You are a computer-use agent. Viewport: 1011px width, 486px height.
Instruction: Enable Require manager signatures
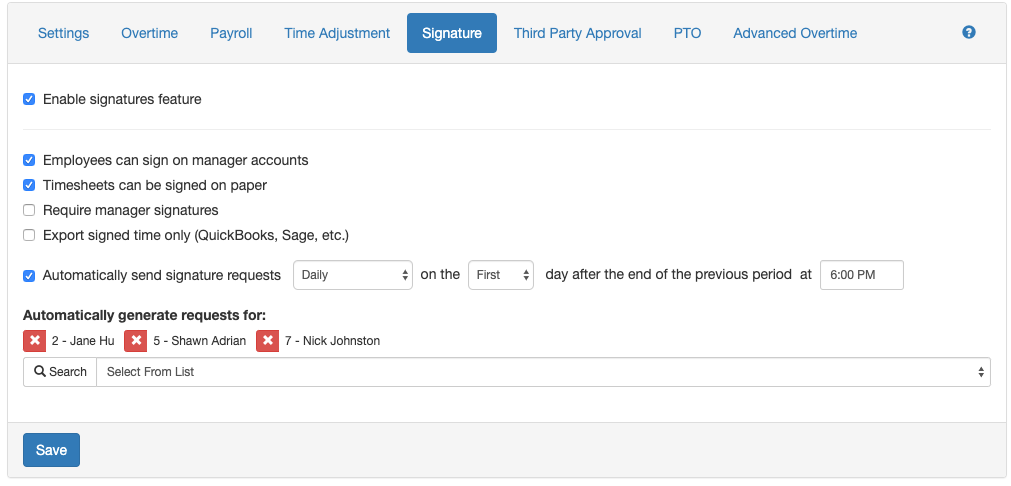pos(29,210)
